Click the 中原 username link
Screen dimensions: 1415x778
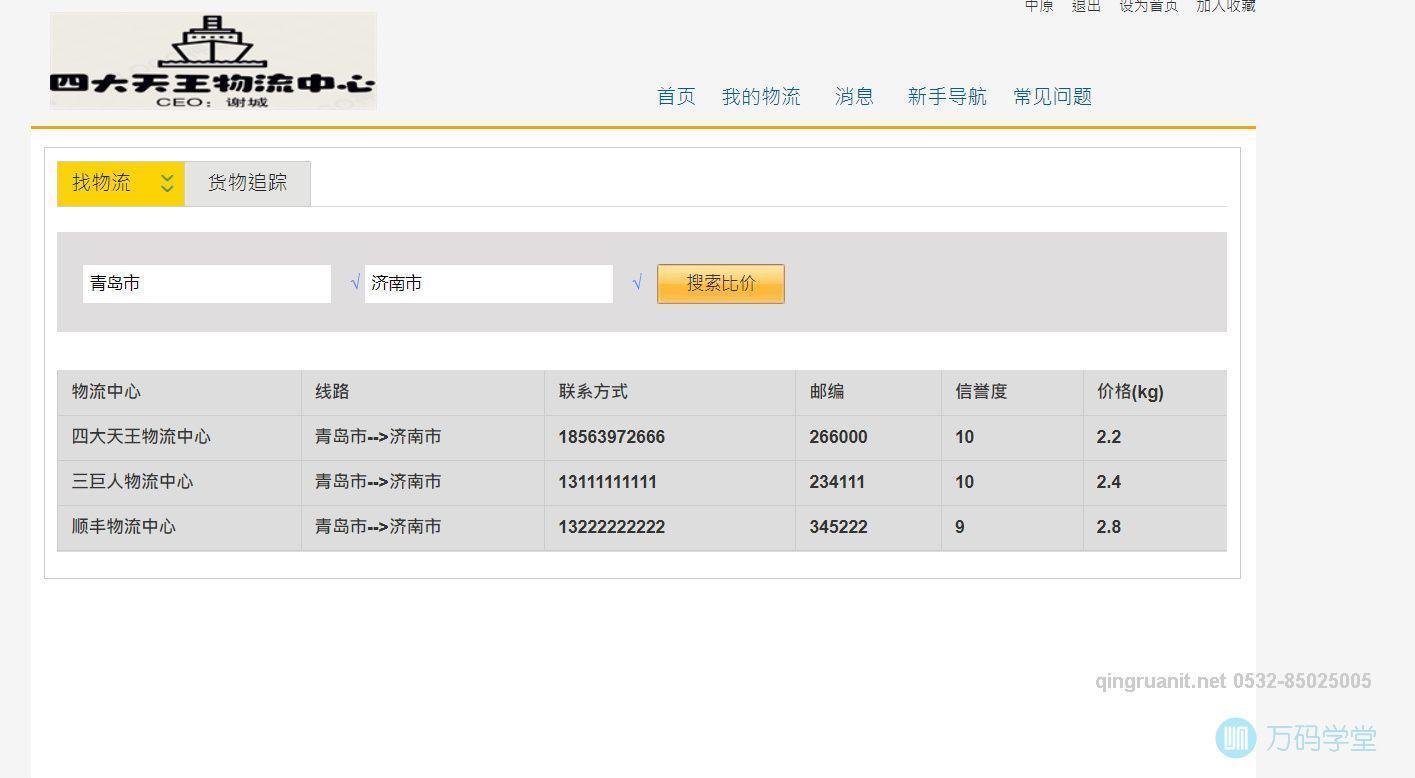point(1038,6)
